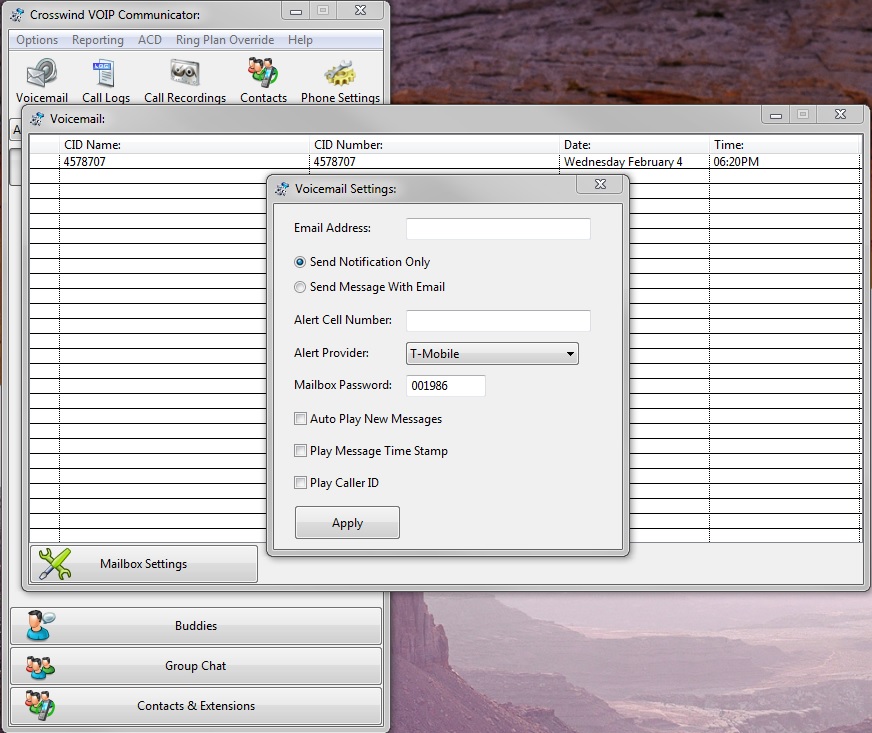Image resolution: width=872 pixels, height=733 pixels.
Task: Click the Email Address input field
Action: (498, 229)
